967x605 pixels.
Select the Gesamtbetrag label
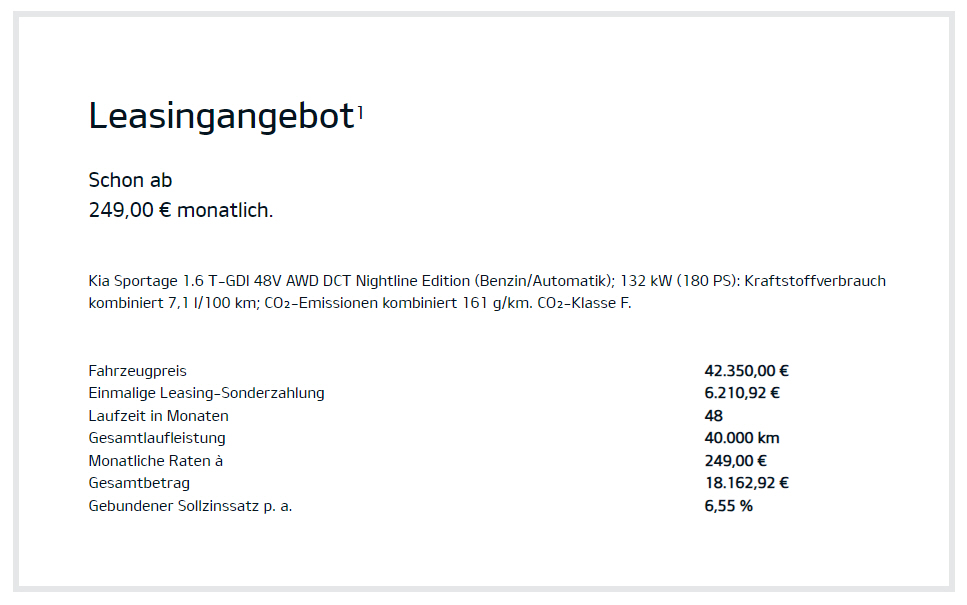139,483
